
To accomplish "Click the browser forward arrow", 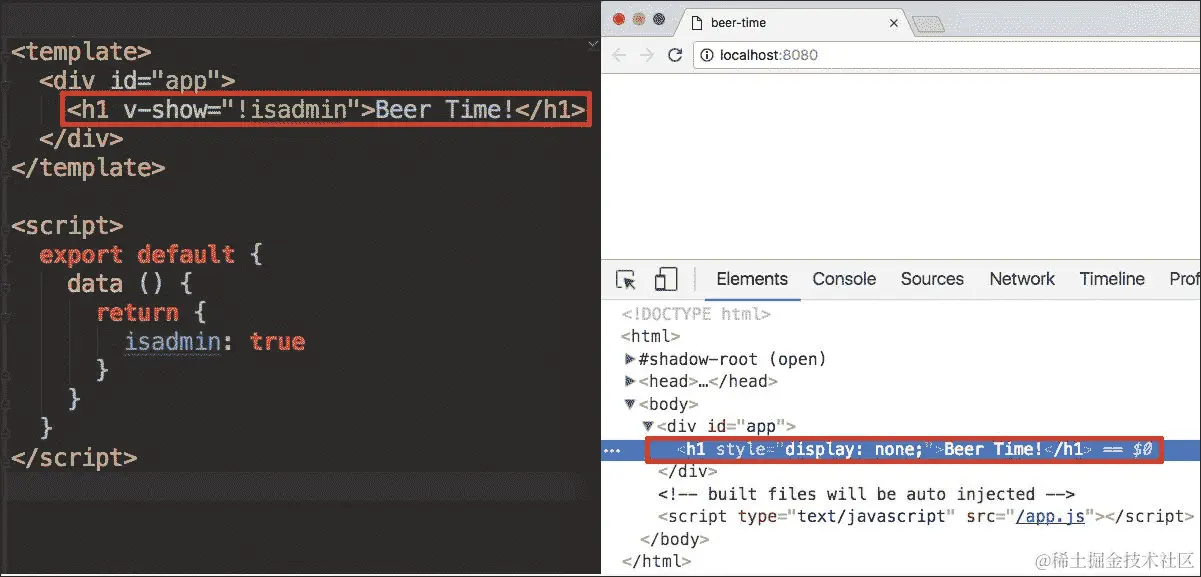I will [647, 55].
